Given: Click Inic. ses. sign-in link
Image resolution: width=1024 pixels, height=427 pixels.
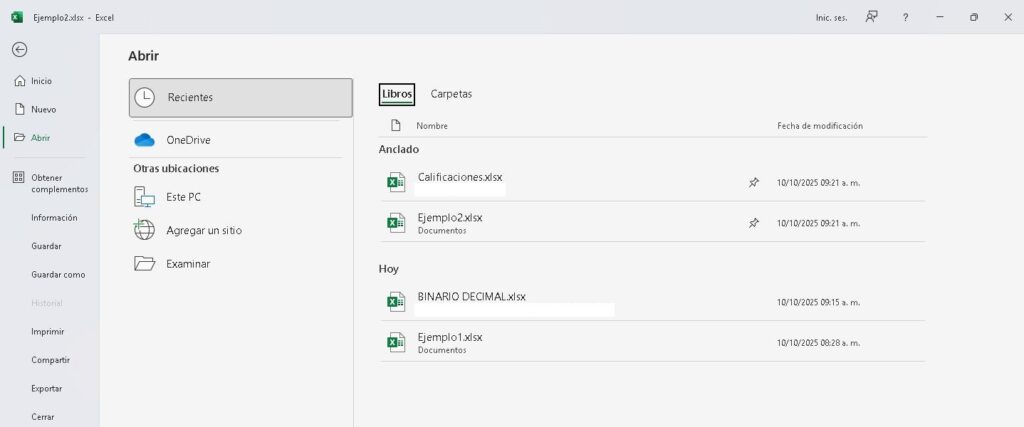Looking at the screenshot, I should pos(831,18).
